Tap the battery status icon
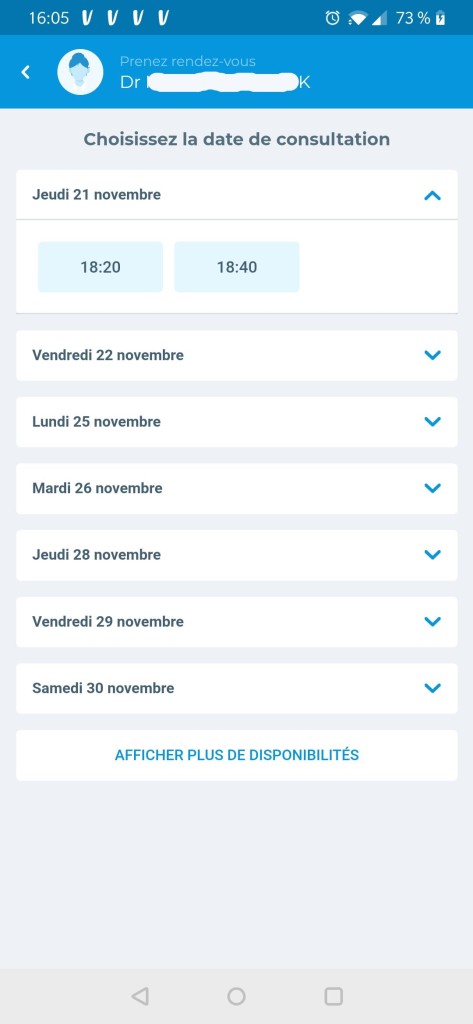Screen dimensions: 473x1024 coord(441,18)
